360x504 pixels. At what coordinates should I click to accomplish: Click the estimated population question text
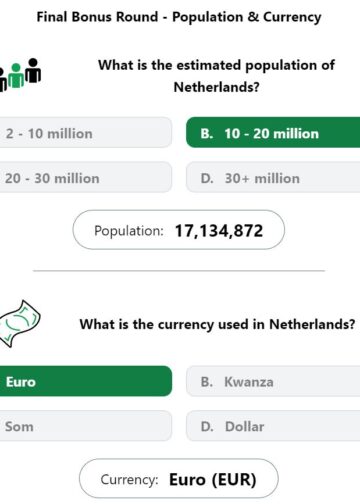click(x=216, y=76)
